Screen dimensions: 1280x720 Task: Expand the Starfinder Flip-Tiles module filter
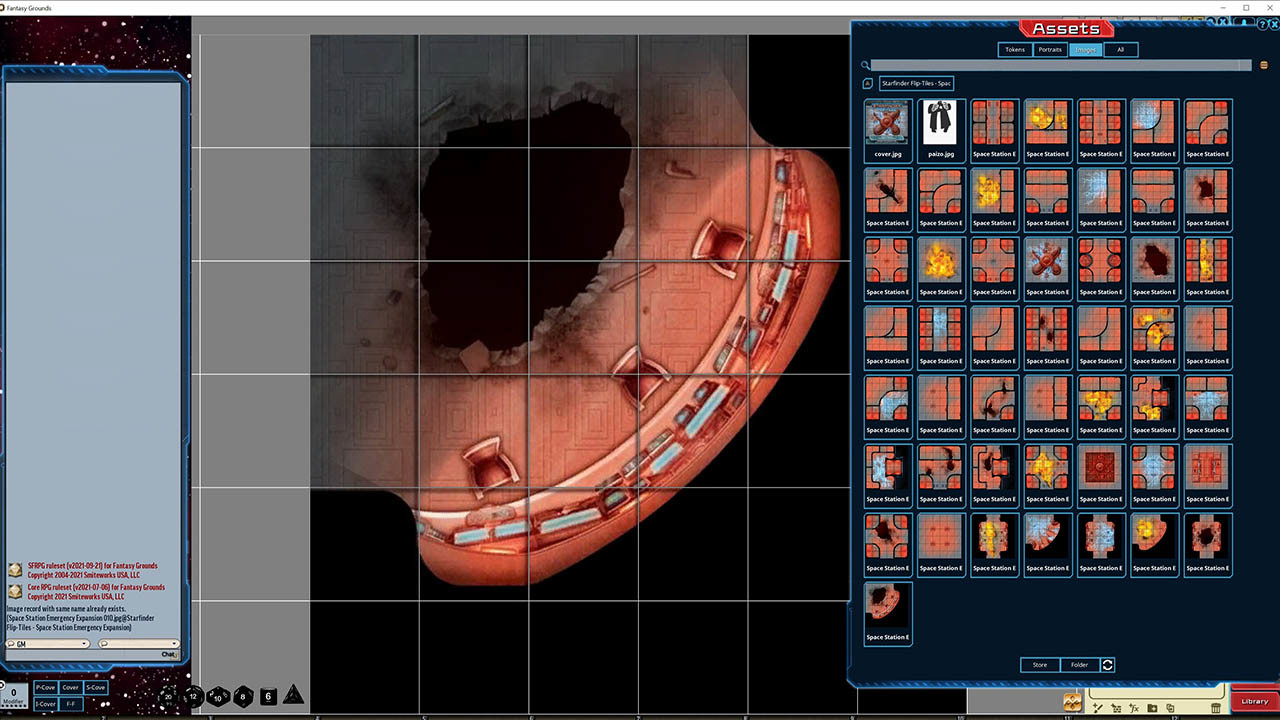(x=916, y=83)
